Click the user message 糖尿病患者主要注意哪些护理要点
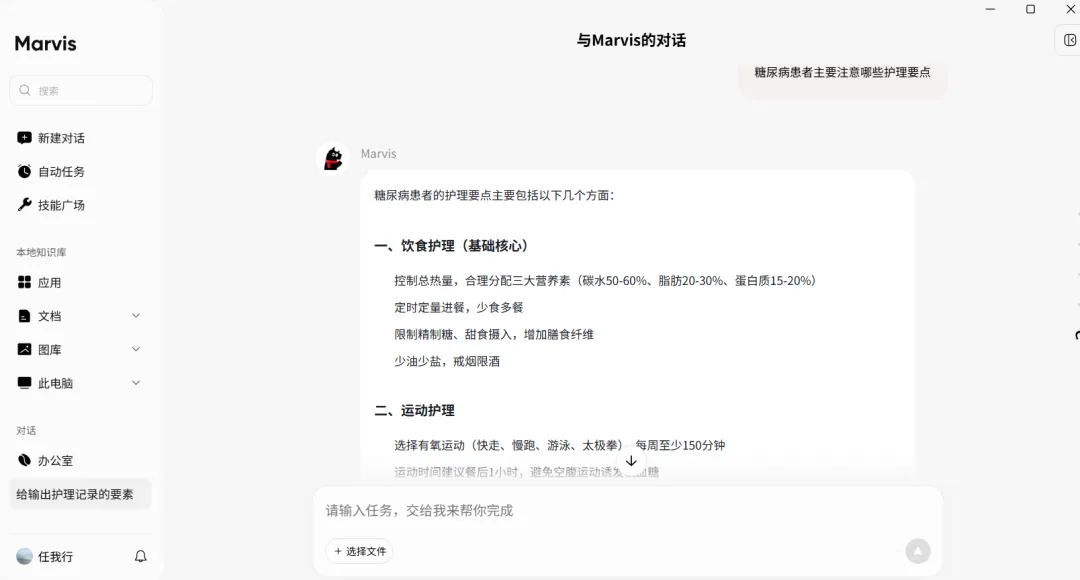This screenshot has height=580, width=1080. [x=842, y=72]
